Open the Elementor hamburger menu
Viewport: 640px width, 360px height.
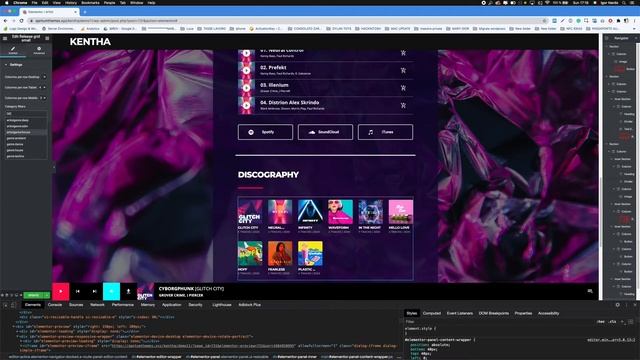click(x=5, y=38)
